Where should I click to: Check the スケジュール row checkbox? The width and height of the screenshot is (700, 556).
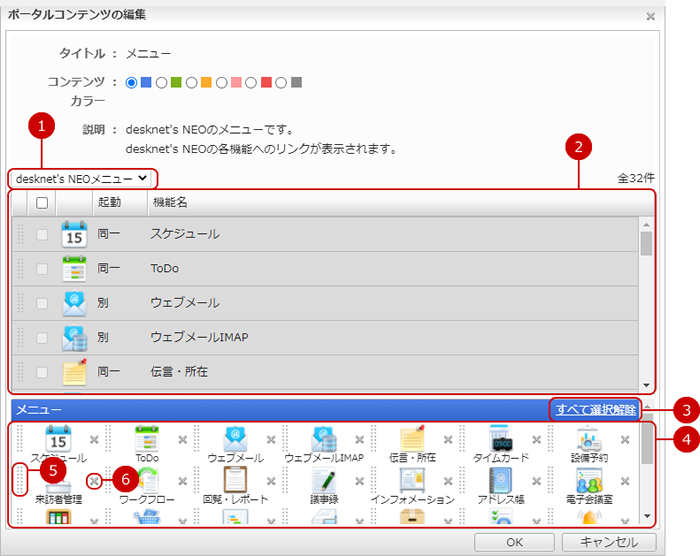coord(41,234)
